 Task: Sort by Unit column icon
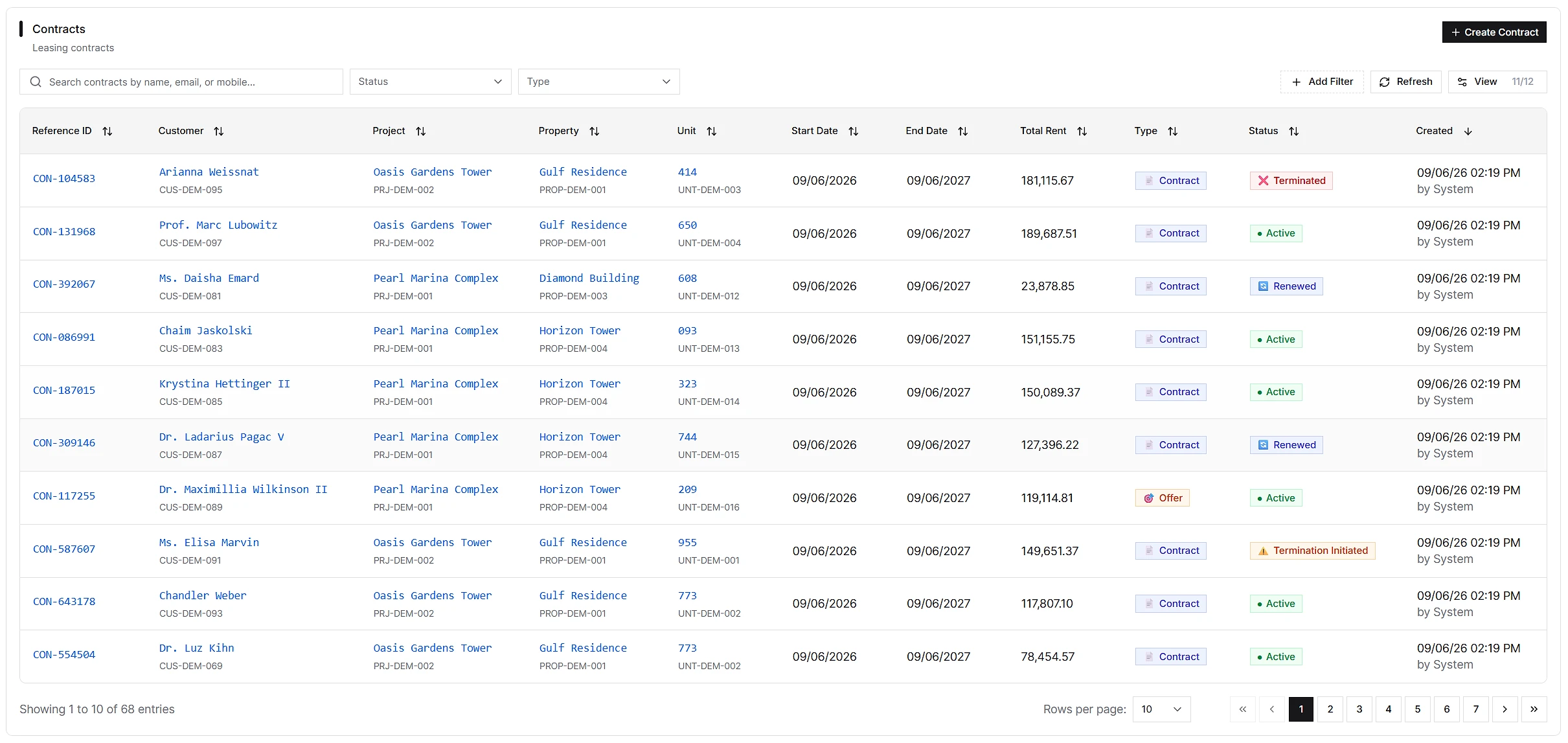click(712, 131)
